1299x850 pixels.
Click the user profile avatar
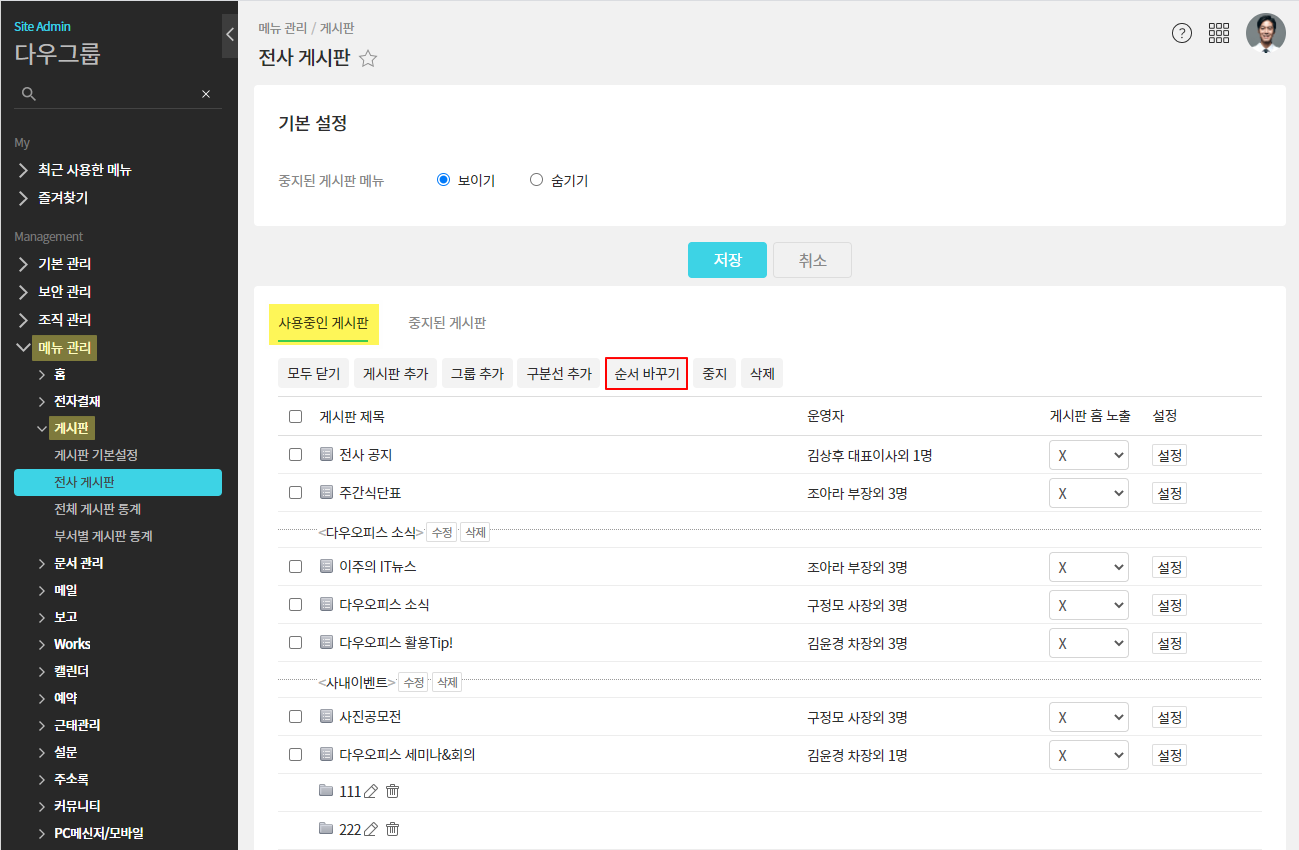click(1265, 33)
